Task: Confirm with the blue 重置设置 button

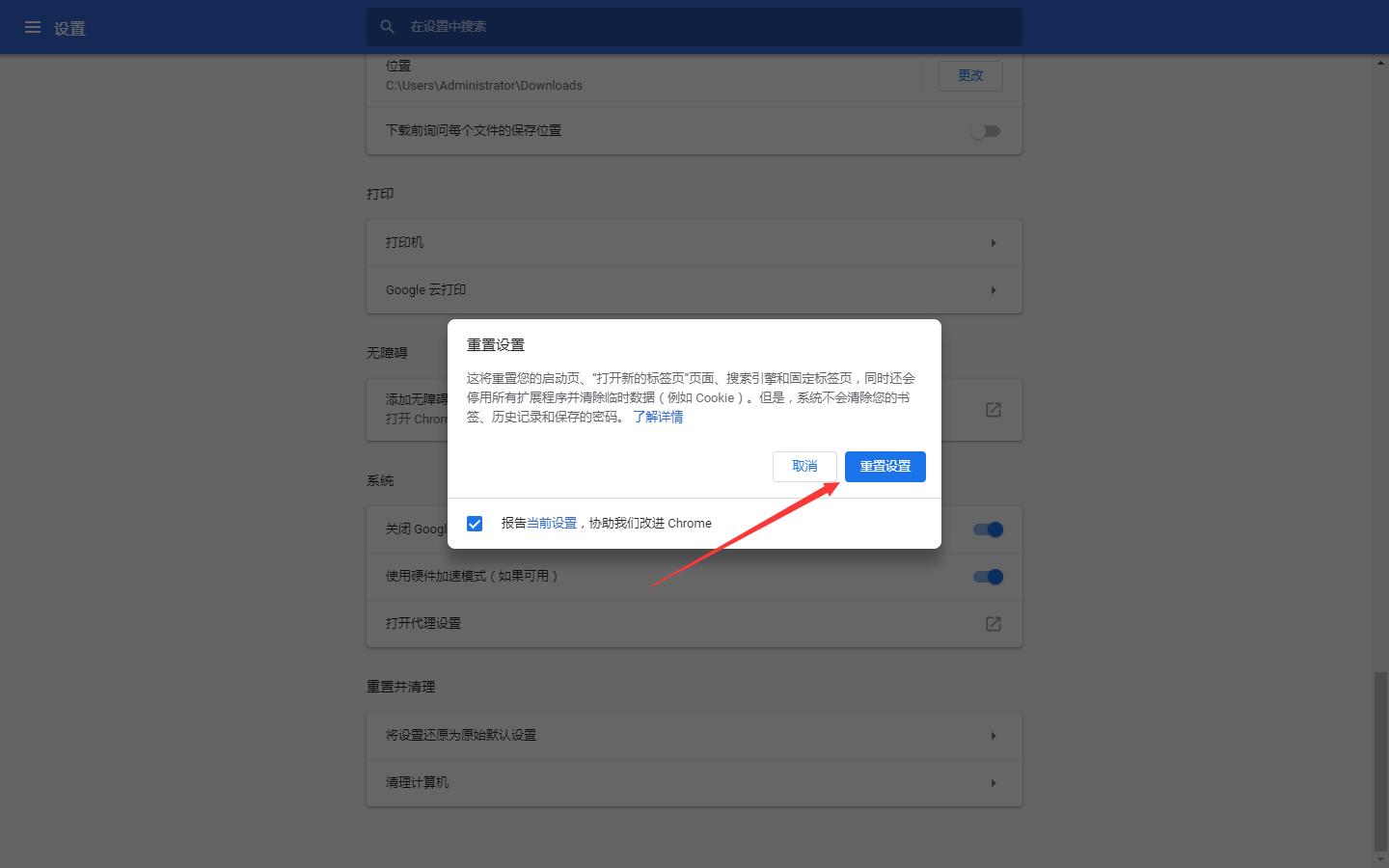Action: 885,467
